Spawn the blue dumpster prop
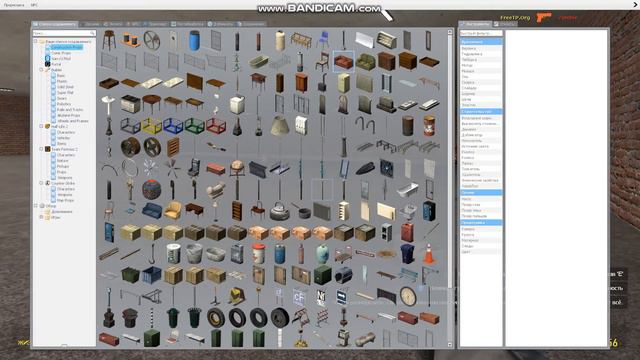This screenshot has height=360, width=640. click(151, 275)
